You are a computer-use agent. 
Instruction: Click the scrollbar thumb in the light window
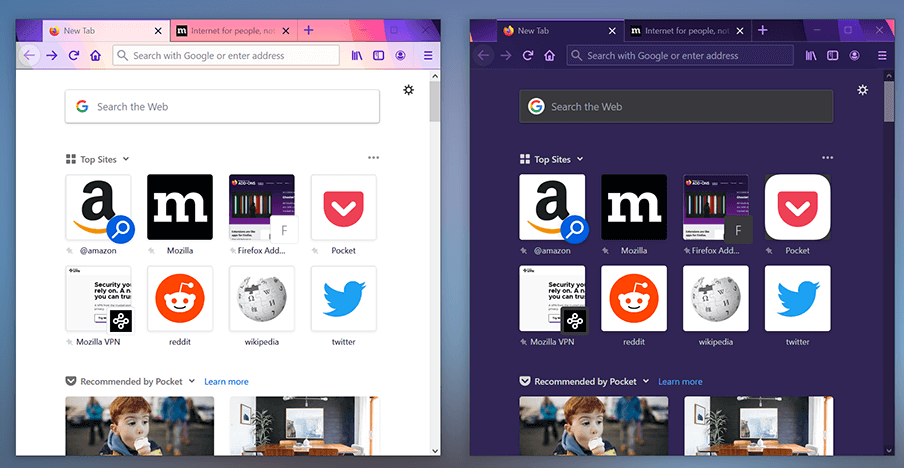pos(435,101)
